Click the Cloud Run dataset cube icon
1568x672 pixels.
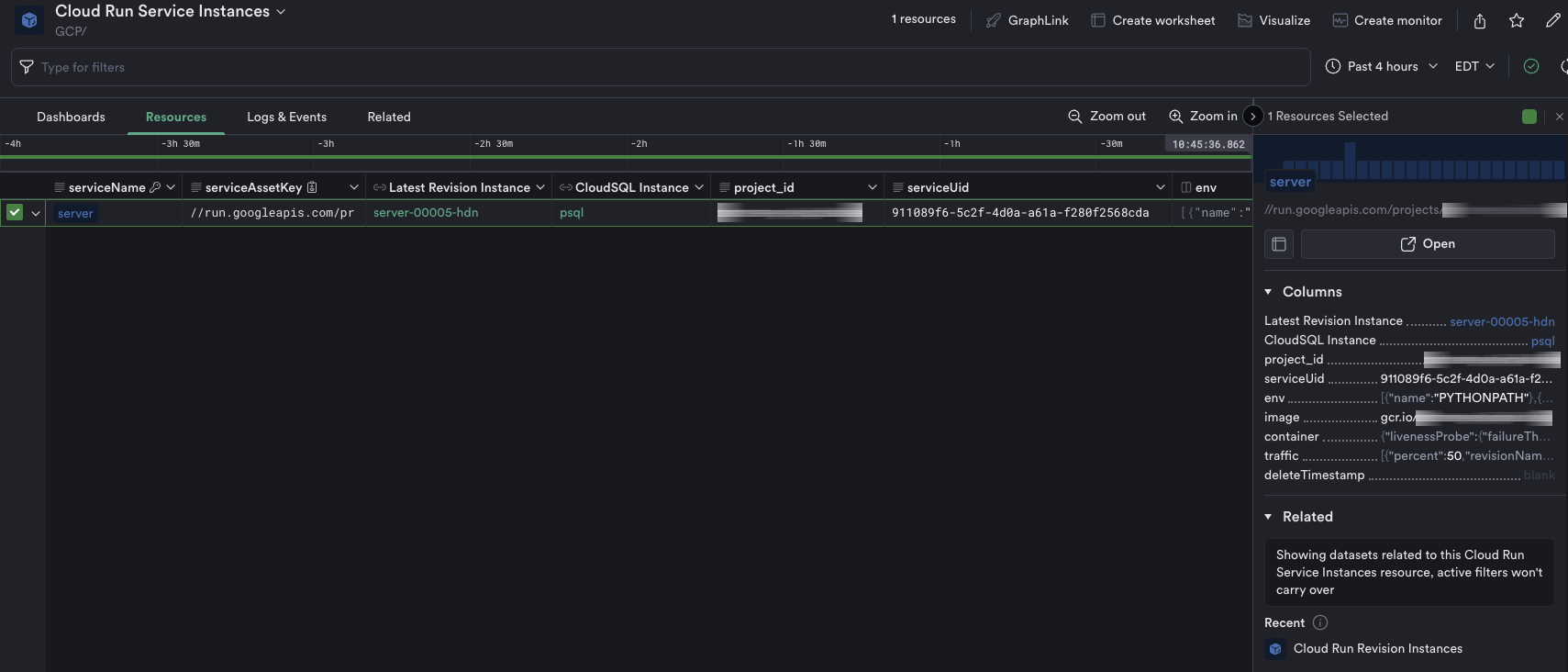point(29,20)
